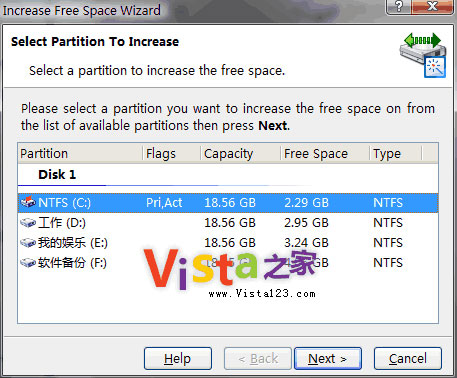Image resolution: width=457 pixels, height=378 pixels.
Task: Click the 我的娱乐 (E:) drive icon
Action: tap(28, 243)
